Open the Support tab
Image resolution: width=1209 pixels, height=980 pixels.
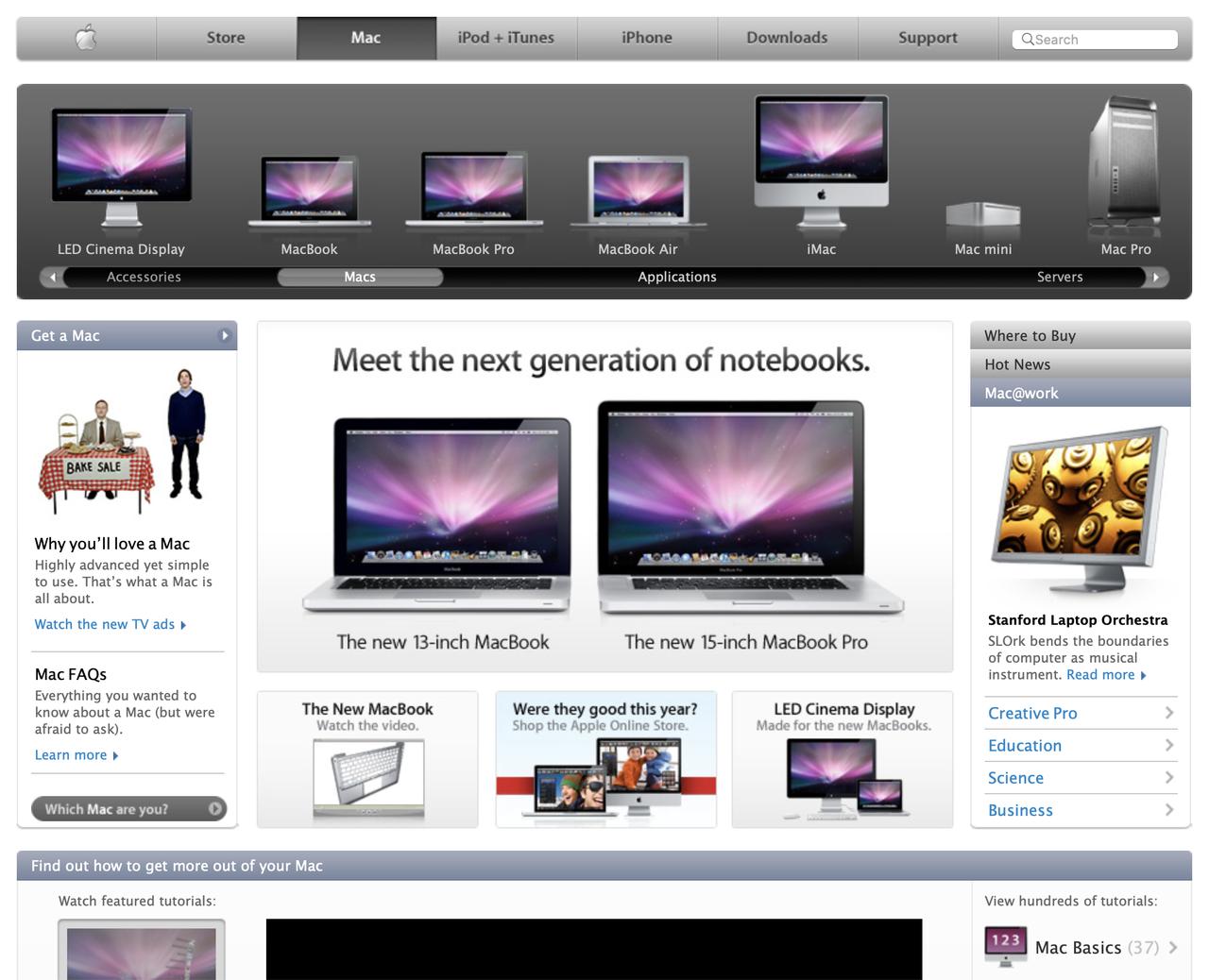928,38
